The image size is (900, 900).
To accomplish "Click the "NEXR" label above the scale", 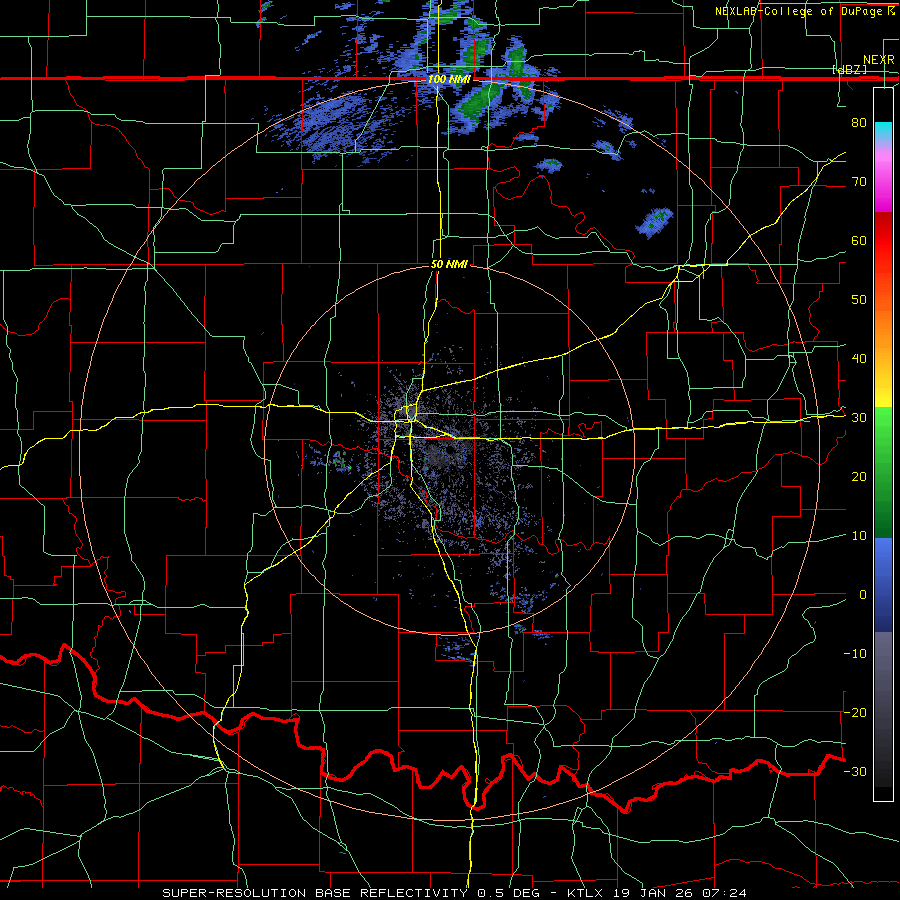I will click(x=879, y=60).
